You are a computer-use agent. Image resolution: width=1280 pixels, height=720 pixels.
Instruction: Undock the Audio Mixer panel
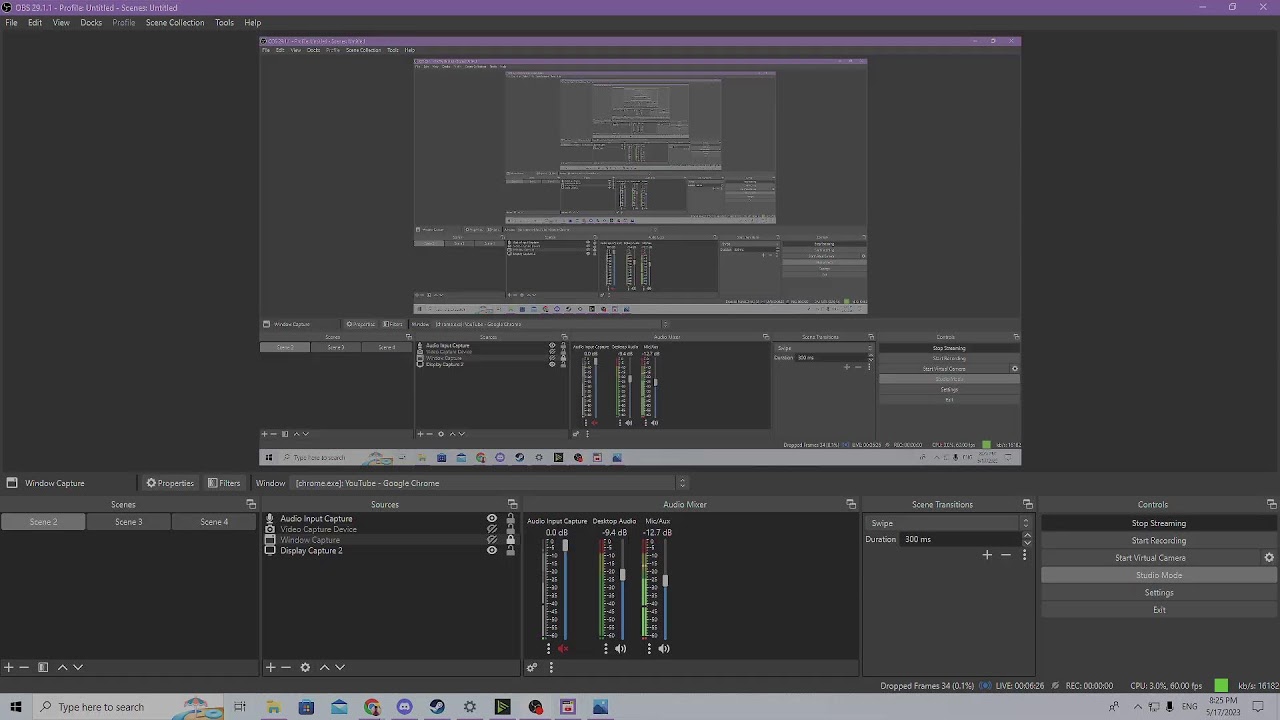tap(851, 505)
